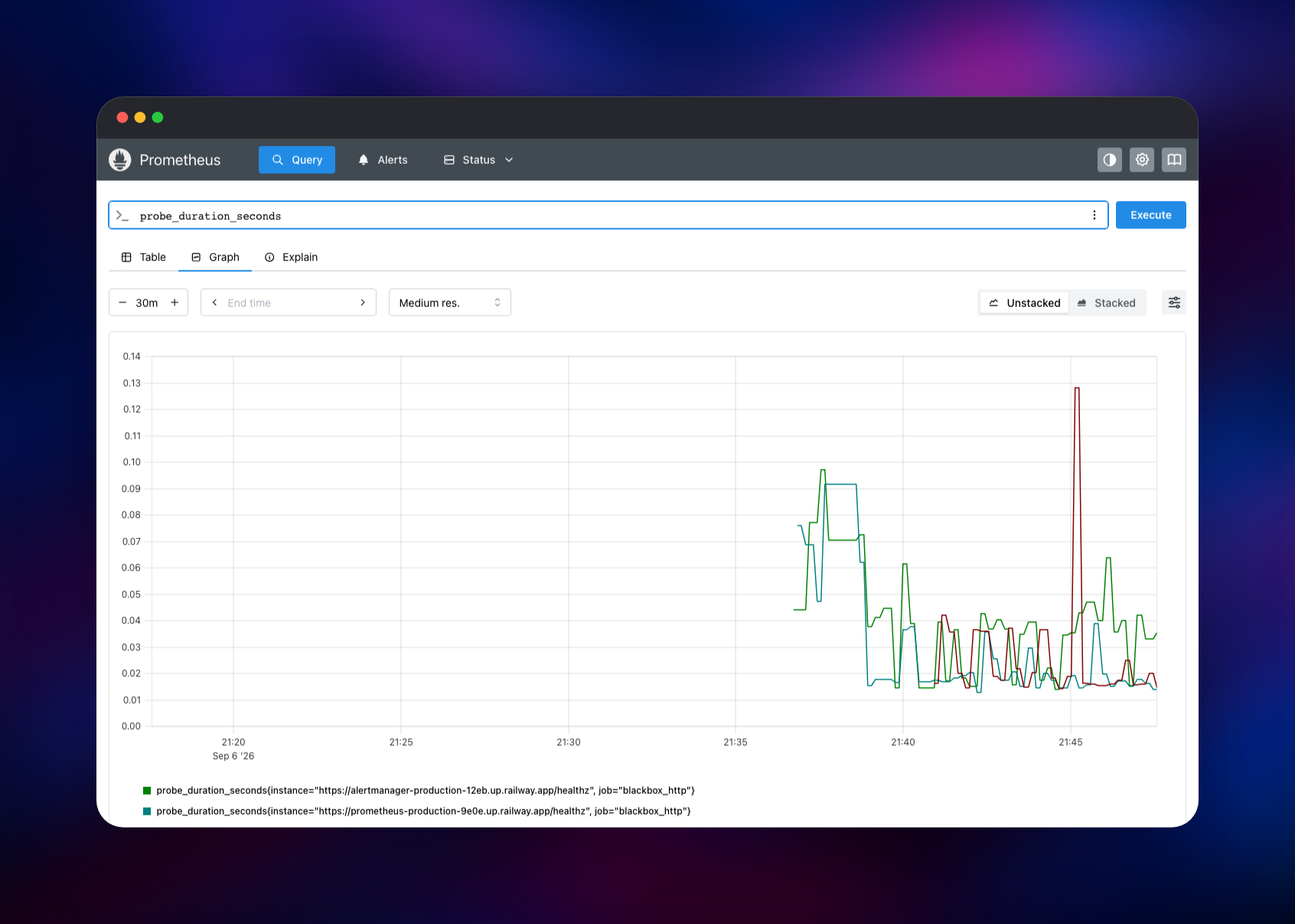Image resolution: width=1295 pixels, height=924 pixels.
Task: Click the 0.00 y-axis label
Action: 132,726
